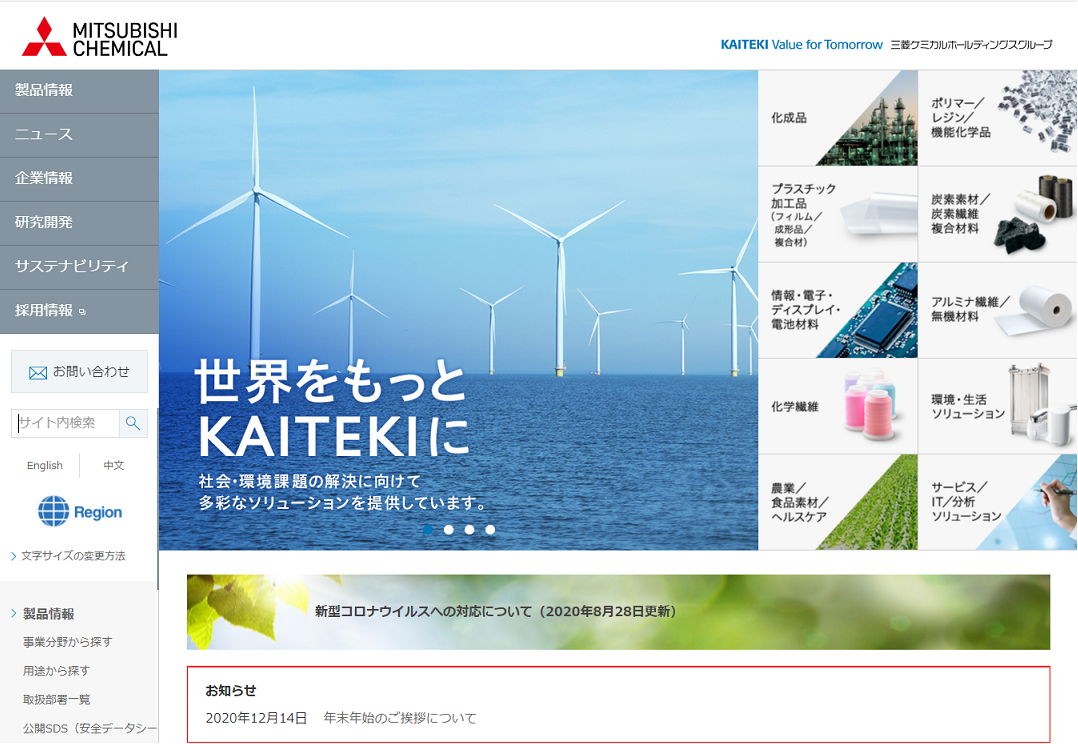Viewport: 1078px width, 744px height.
Task: Open the 年末年始のご挨拶について notice
Action: pos(400,718)
